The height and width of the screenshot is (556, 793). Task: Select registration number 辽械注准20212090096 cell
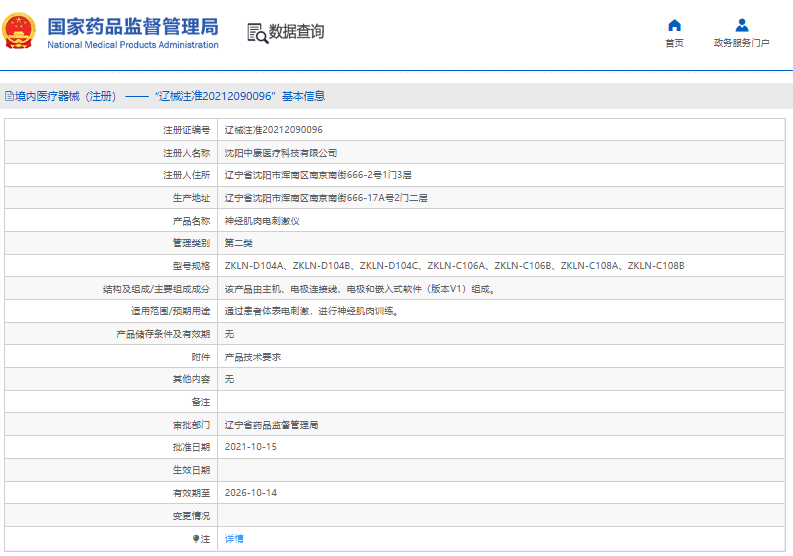pyautogui.click(x=274, y=130)
